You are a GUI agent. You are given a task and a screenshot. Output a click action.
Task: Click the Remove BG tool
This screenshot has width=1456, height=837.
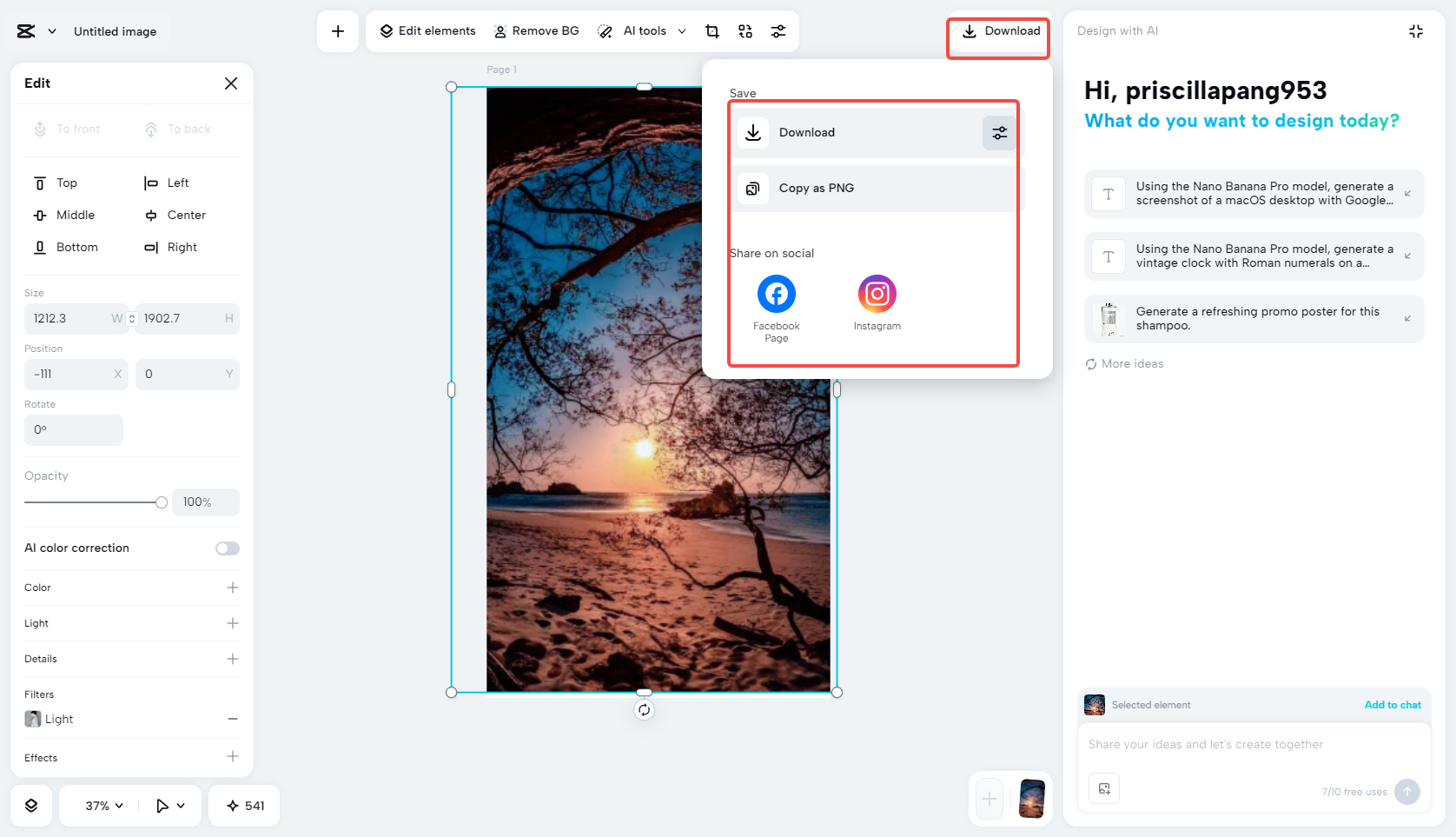click(x=537, y=30)
